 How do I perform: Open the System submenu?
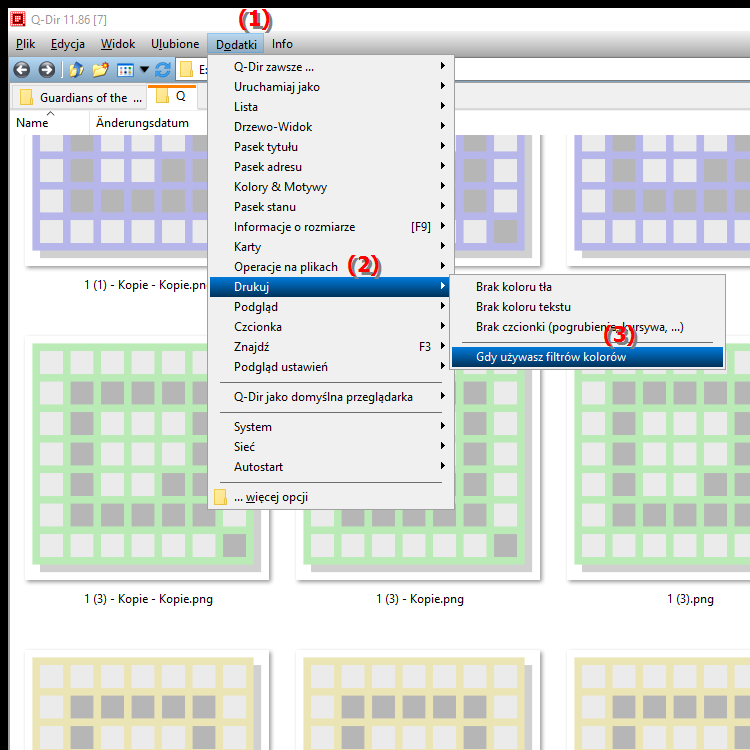pos(331,427)
